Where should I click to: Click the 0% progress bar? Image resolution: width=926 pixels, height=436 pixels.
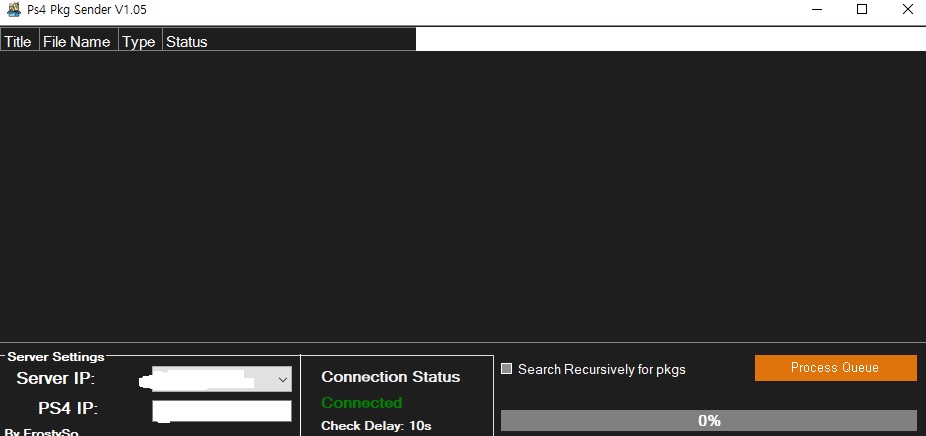click(x=709, y=420)
